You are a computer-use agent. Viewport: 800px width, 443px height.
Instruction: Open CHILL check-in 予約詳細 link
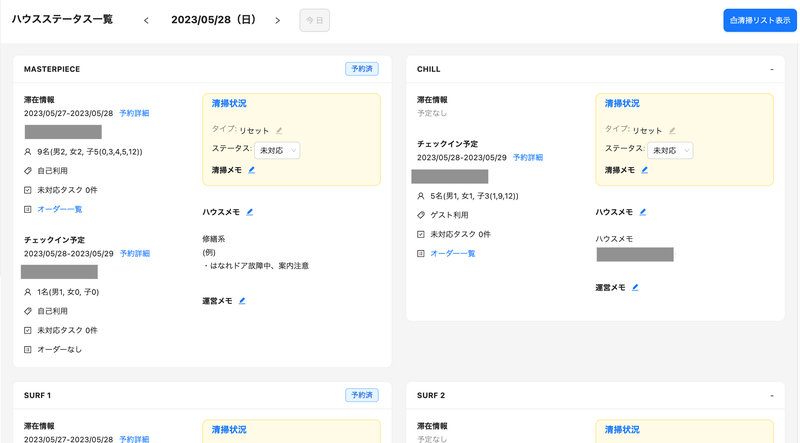(528, 158)
